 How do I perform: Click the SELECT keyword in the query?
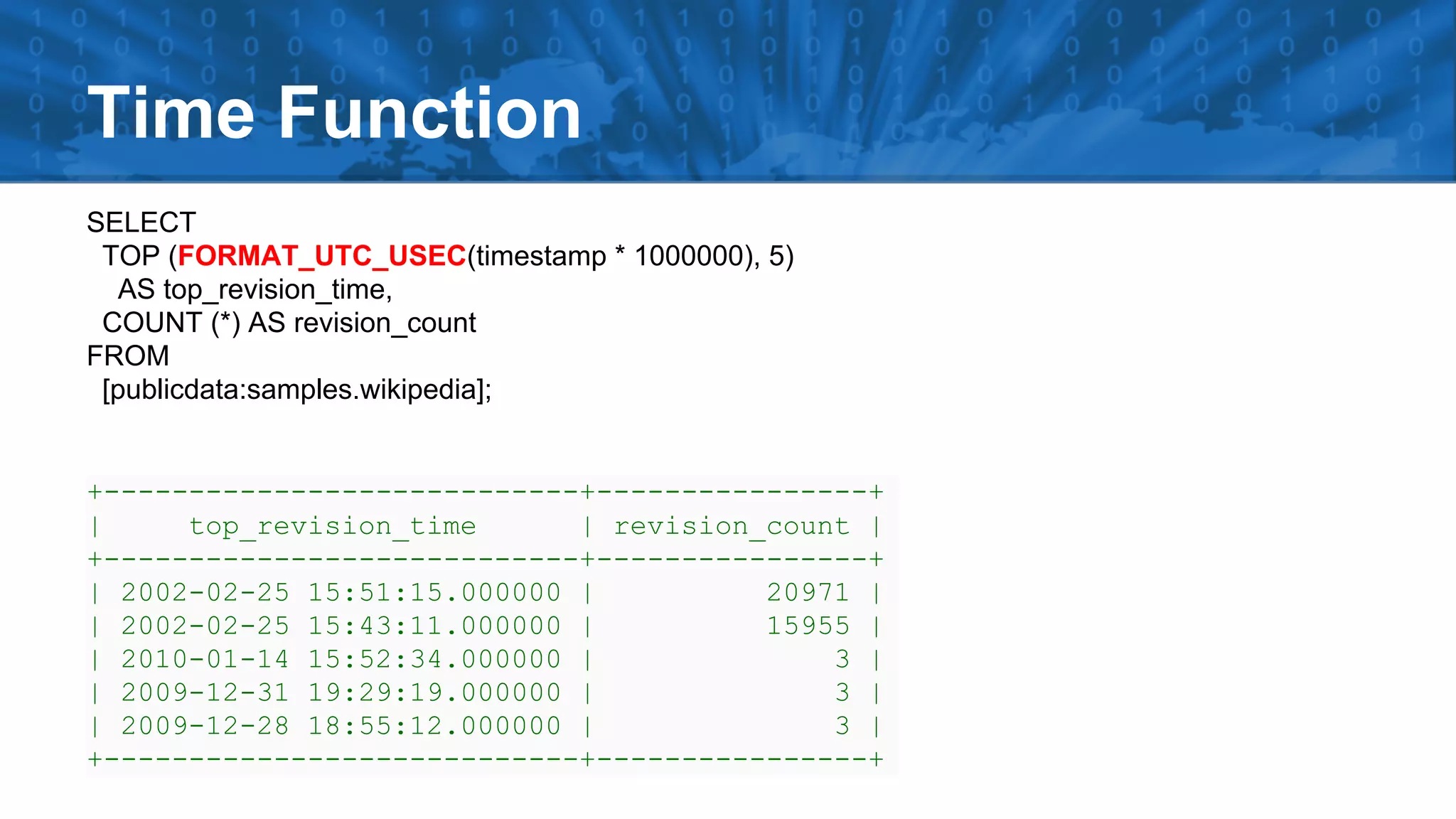click(141, 223)
